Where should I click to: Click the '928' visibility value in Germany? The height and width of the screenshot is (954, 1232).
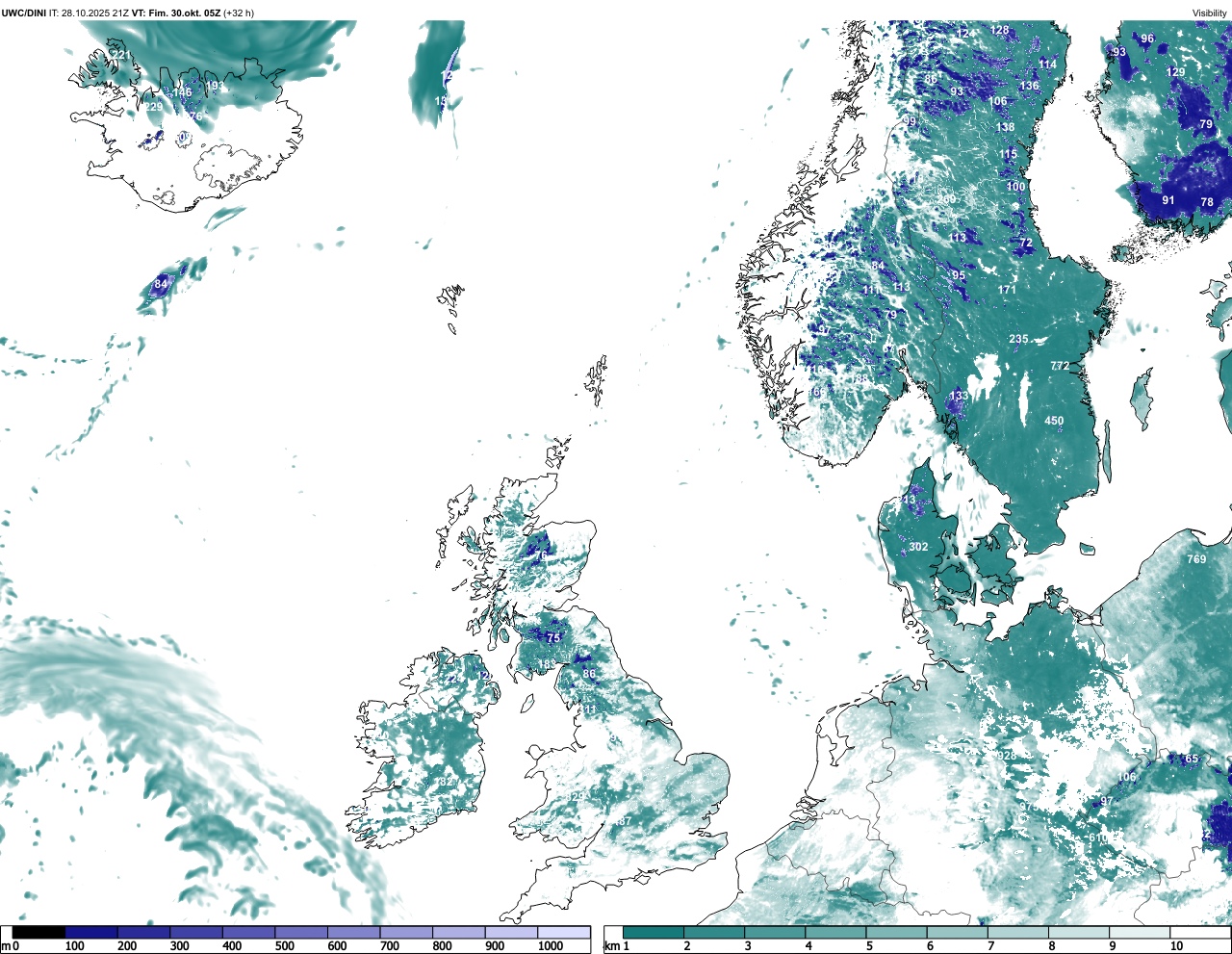pyautogui.click(x=1007, y=756)
